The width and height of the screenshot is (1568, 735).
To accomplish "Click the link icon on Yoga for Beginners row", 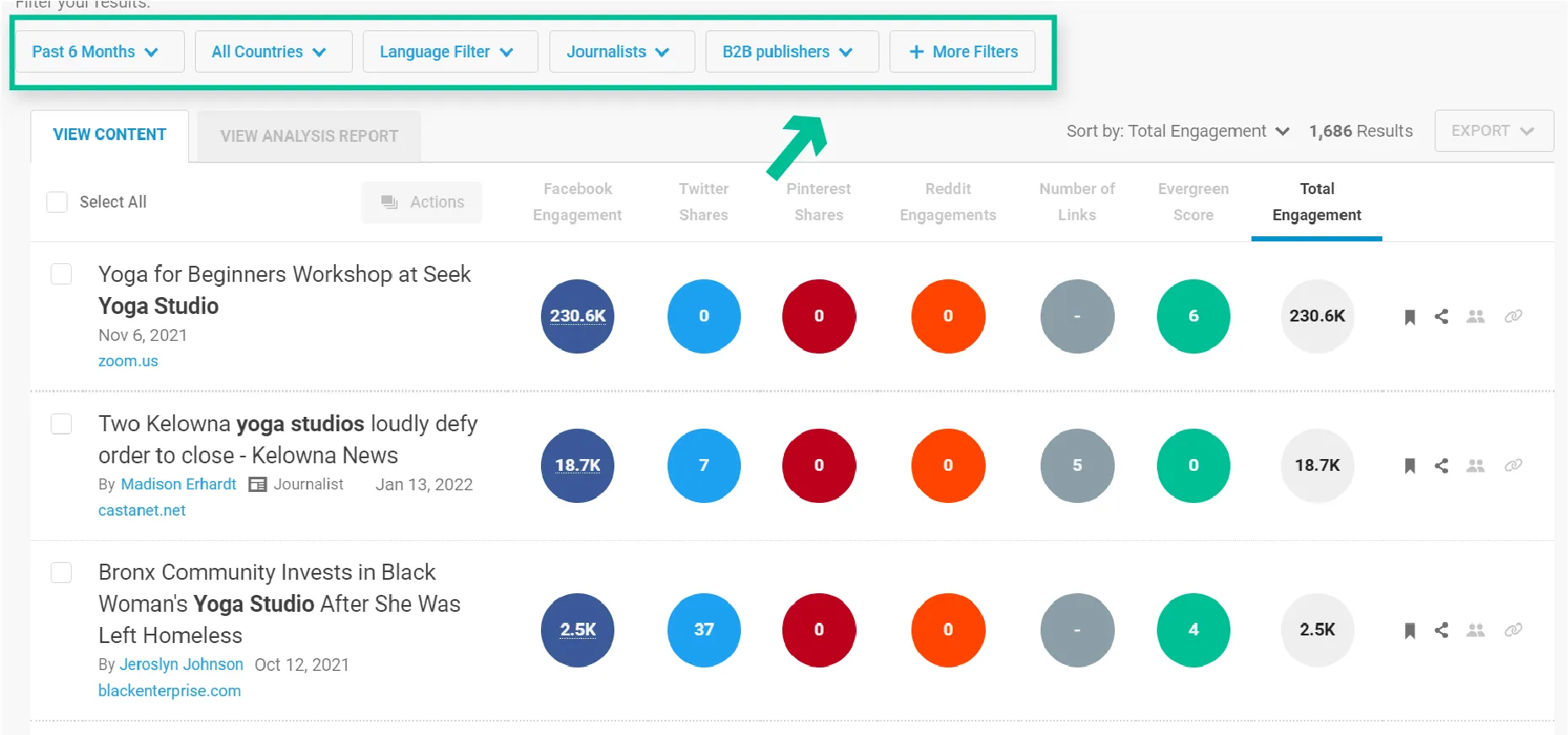I will coord(1513,316).
